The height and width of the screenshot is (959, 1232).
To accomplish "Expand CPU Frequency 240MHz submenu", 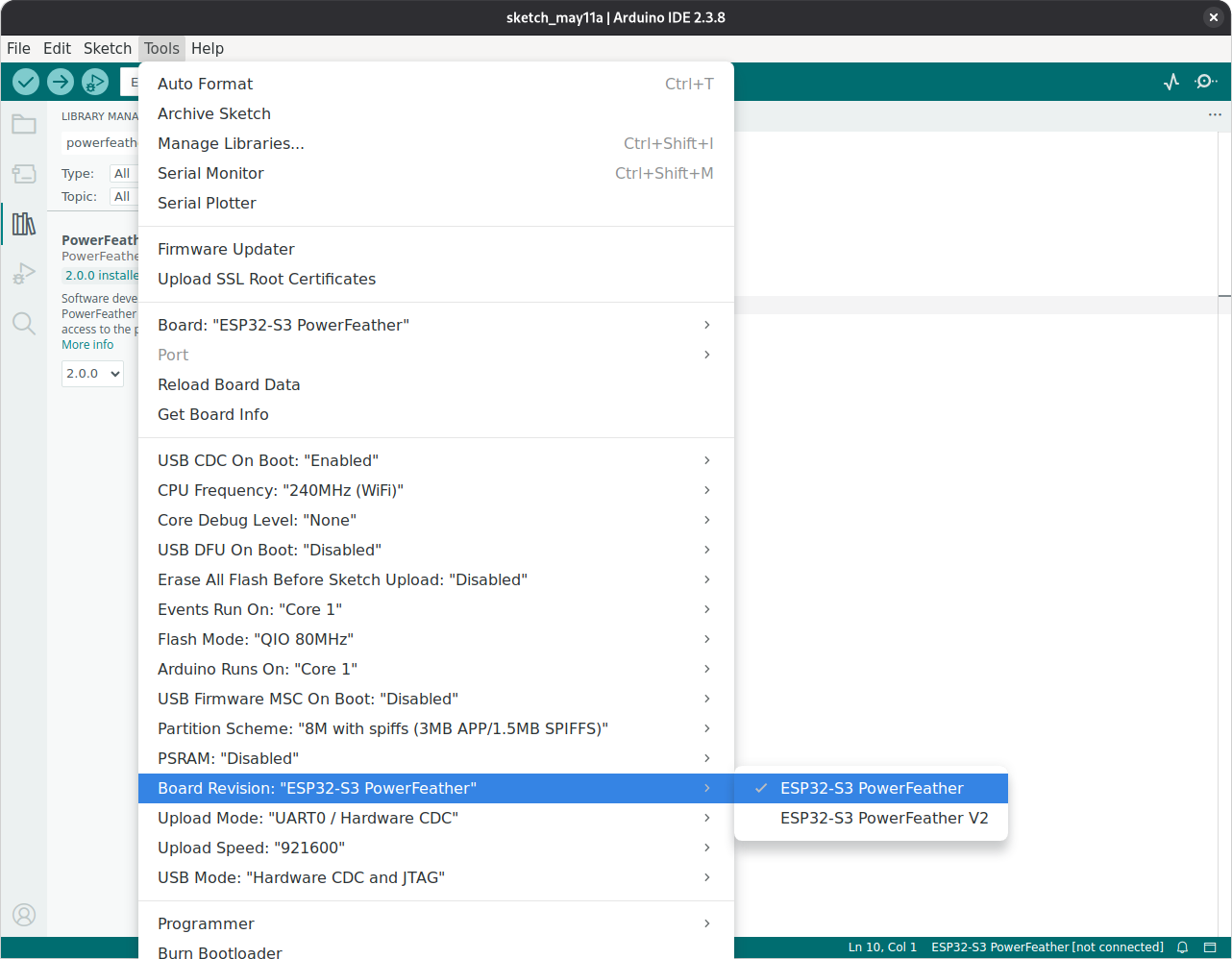I will click(x=436, y=490).
